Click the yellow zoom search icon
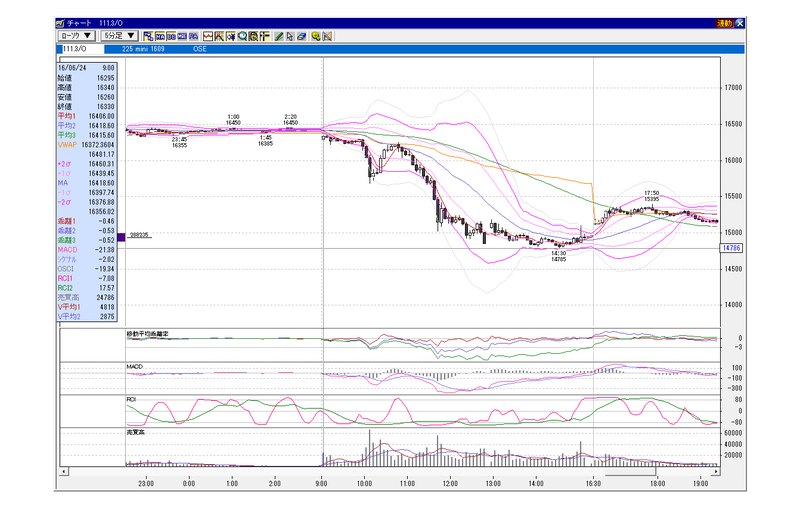The image size is (800, 507). point(316,36)
